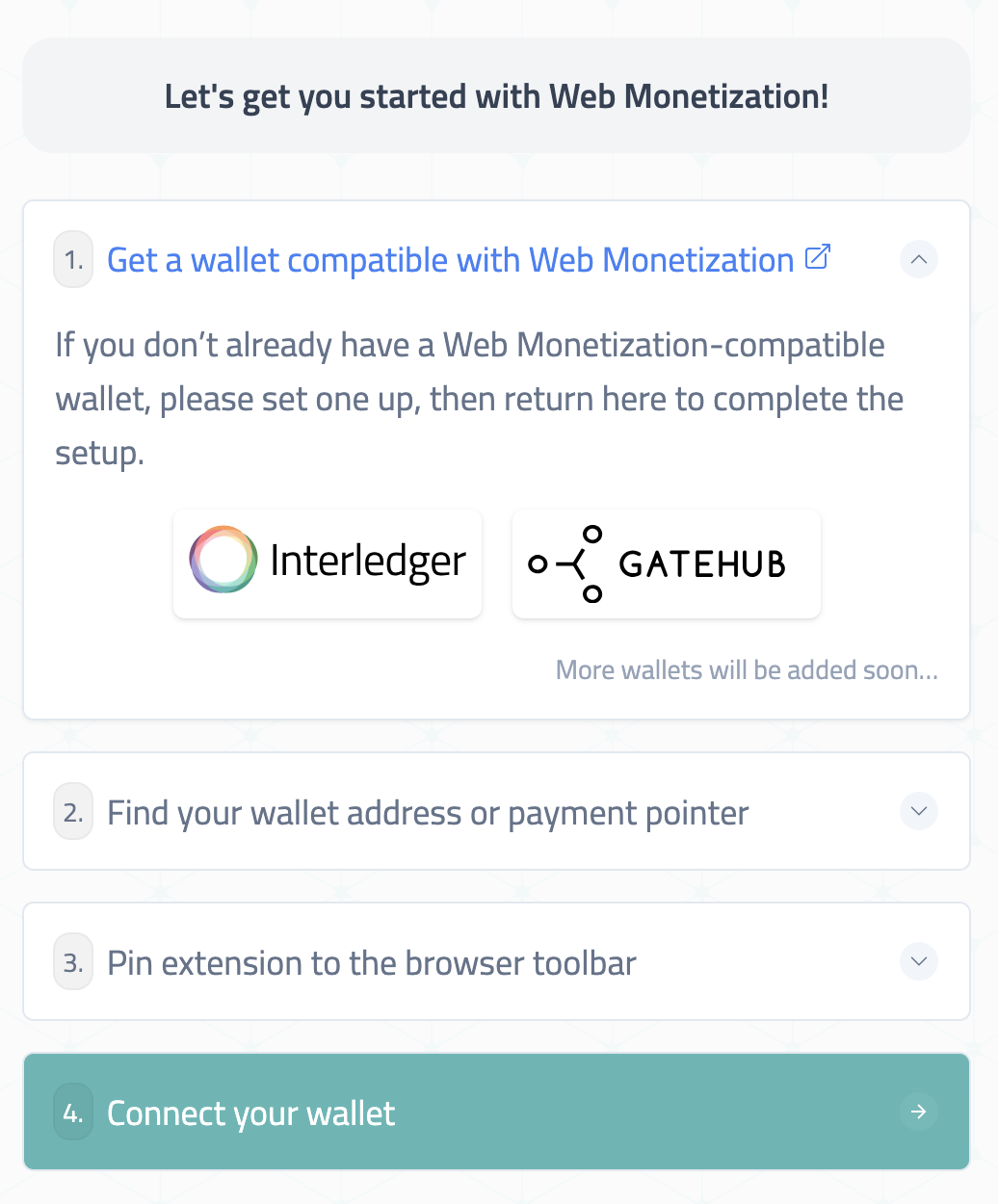Click the Find your wallet address heading
Screen dimensions: 998x1204
pyautogui.click(x=427, y=812)
